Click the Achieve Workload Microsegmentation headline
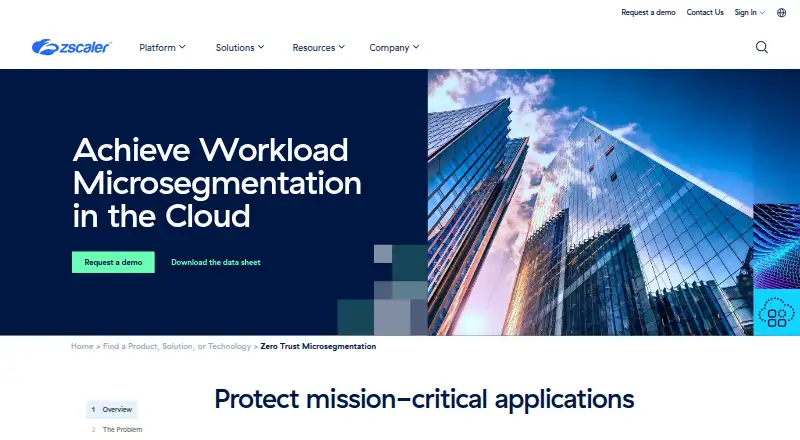The width and height of the screenshot is (800, 440). [x=217, y=183]
